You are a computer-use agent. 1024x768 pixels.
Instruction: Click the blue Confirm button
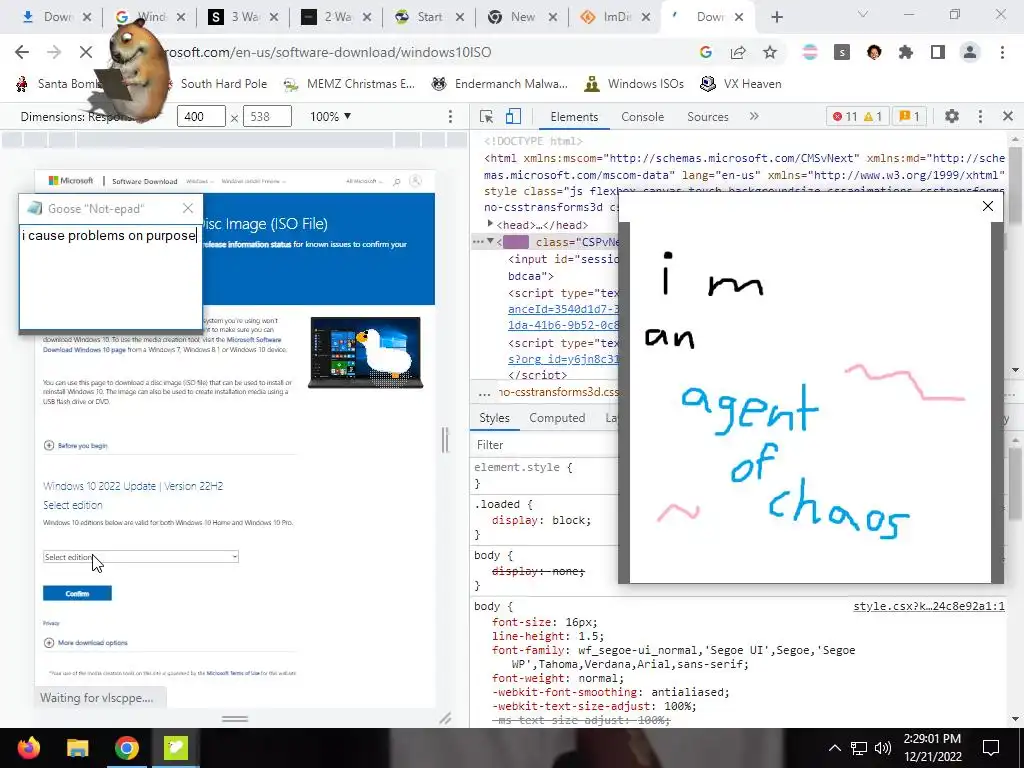coord(77,593)
